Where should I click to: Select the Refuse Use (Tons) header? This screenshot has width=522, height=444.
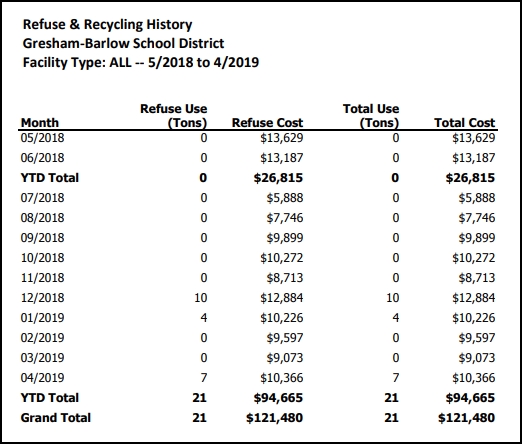point(174,116)
